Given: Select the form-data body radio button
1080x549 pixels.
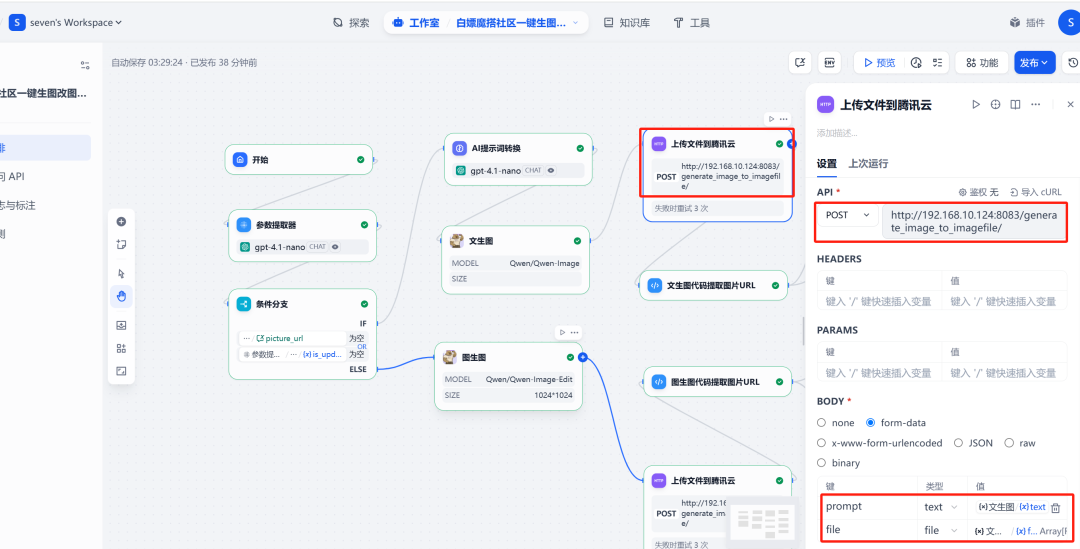Looking at the screenshot, I should click(871, 423).
